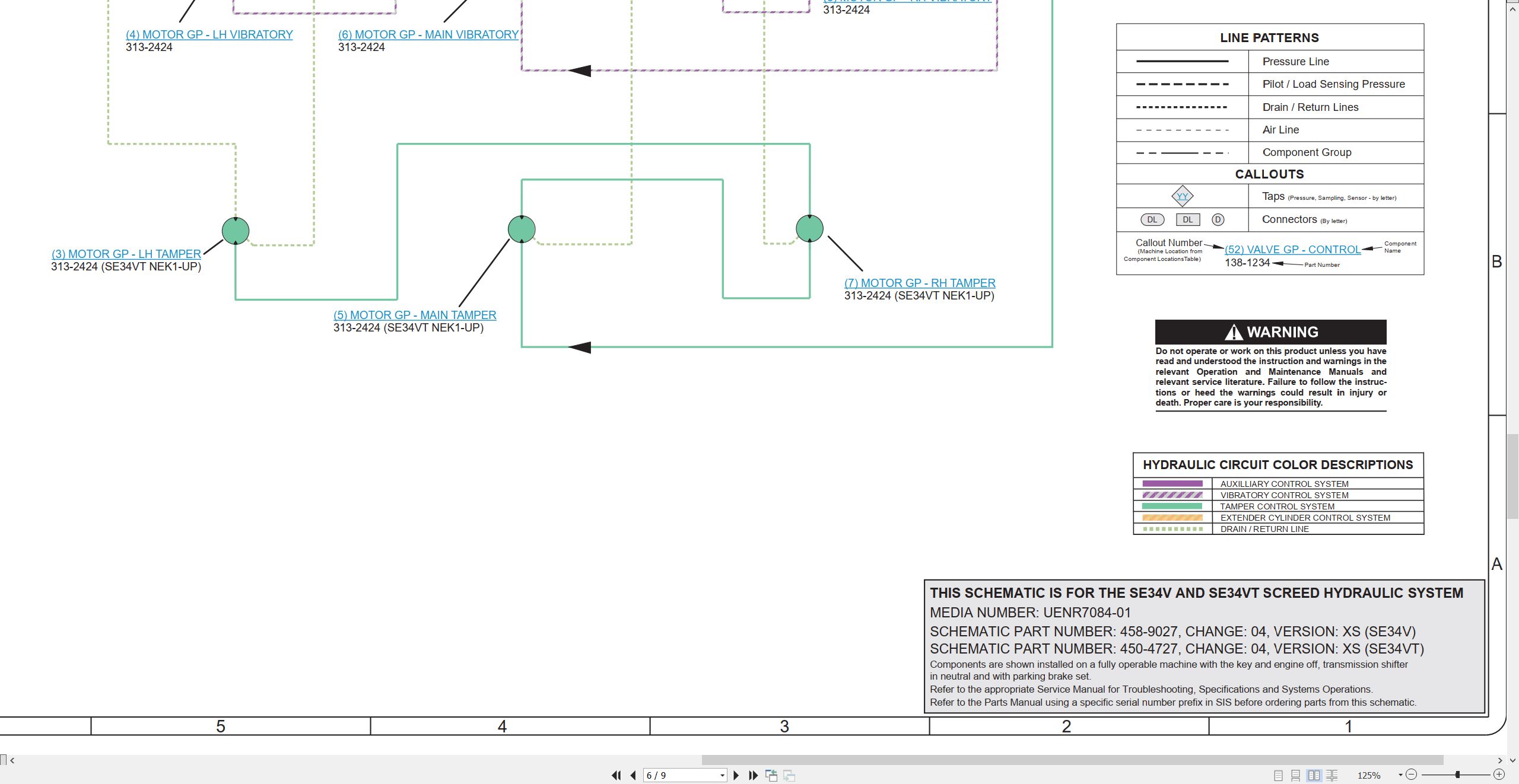Click the zoom out minus icon
Screen dimensions: 1519x784
pos(1412,775)
